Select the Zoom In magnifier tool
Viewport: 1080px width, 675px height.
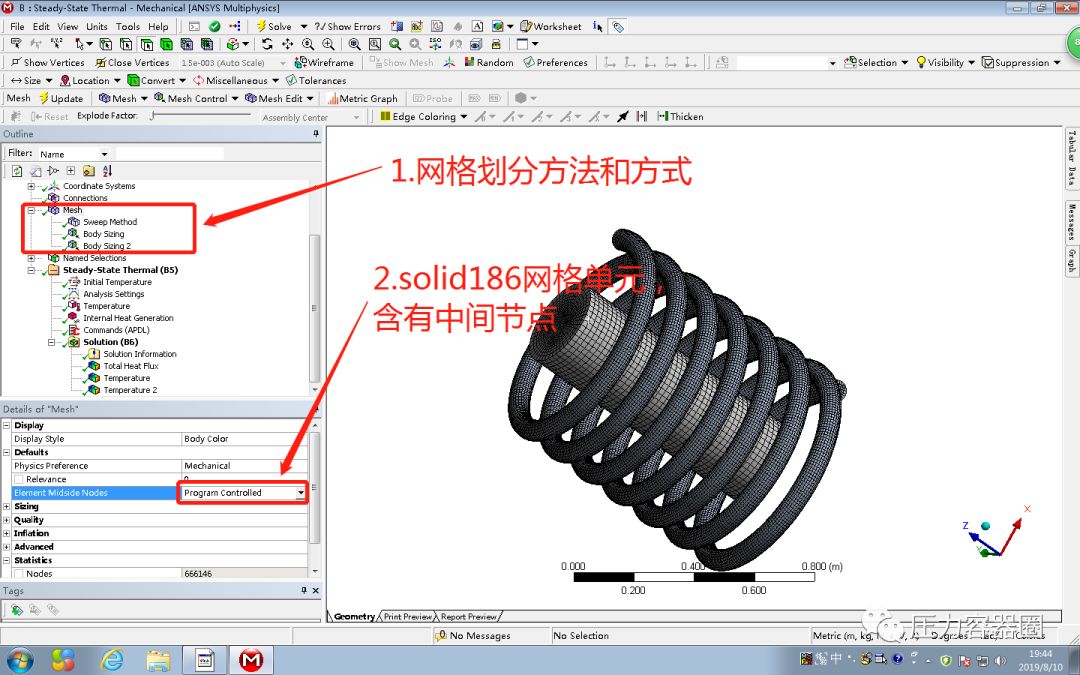pos(327,45)
